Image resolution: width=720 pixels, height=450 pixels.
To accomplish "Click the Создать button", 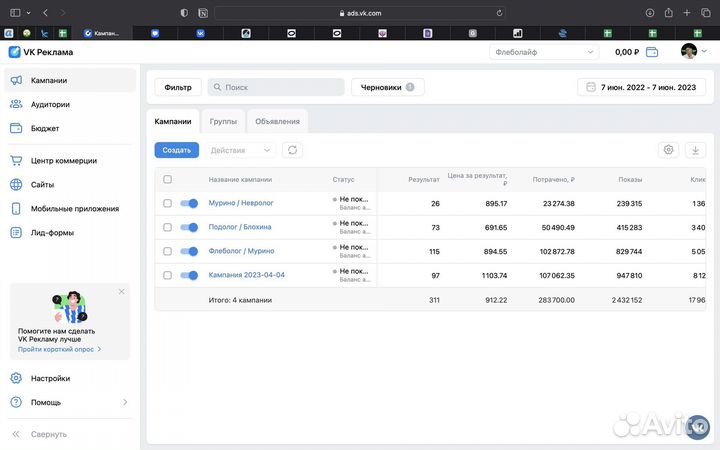I will (176, 150).
